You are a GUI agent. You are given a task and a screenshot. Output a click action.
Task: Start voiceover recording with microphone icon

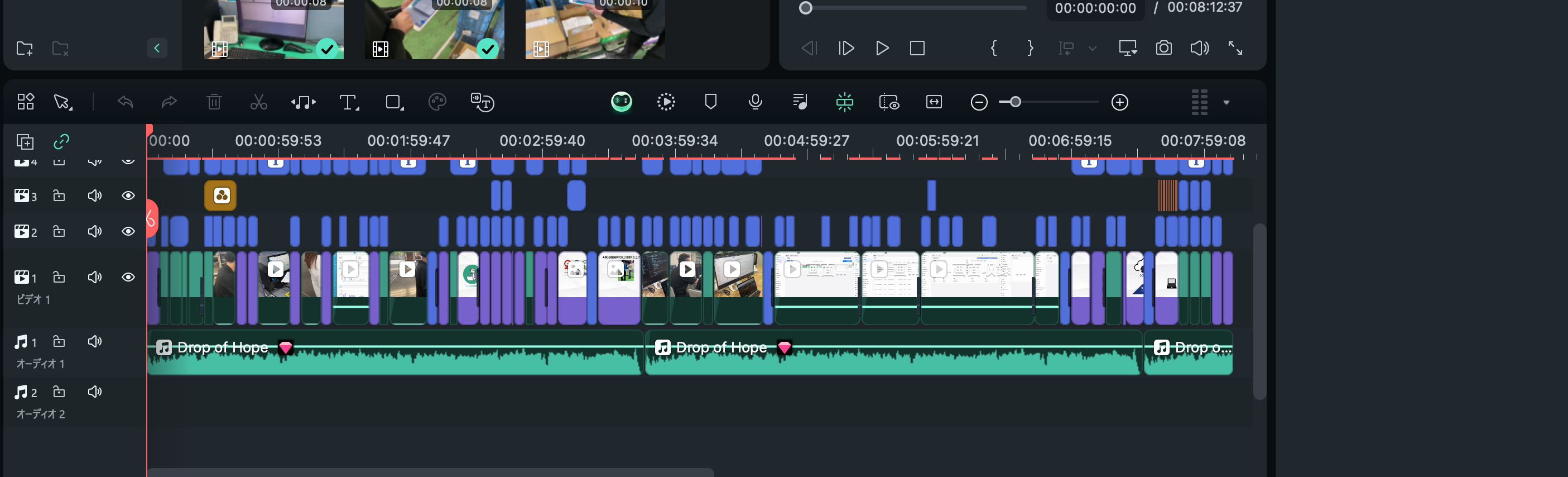click(x=756, y=102)
